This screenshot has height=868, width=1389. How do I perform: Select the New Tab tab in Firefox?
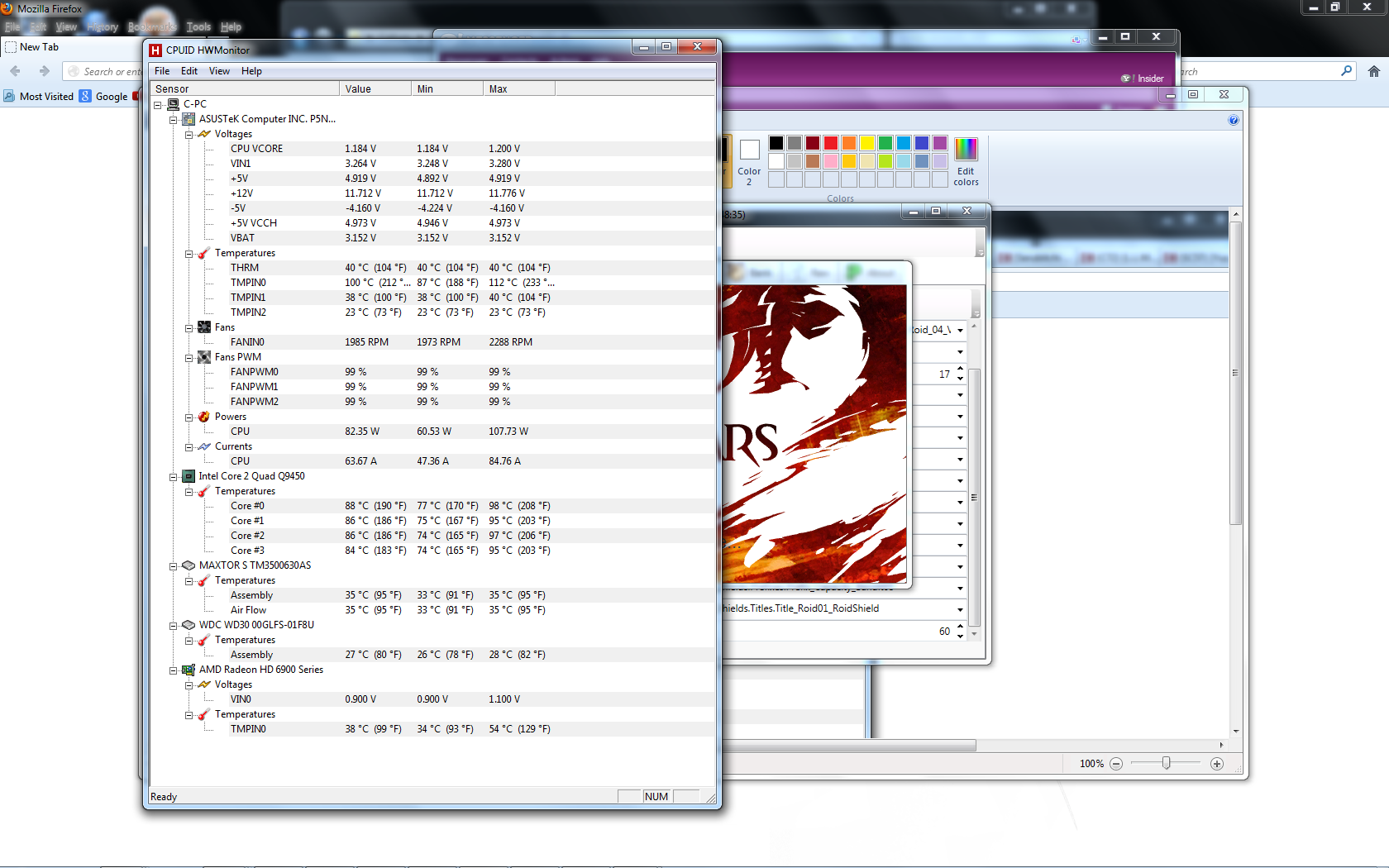click(40, 47)
